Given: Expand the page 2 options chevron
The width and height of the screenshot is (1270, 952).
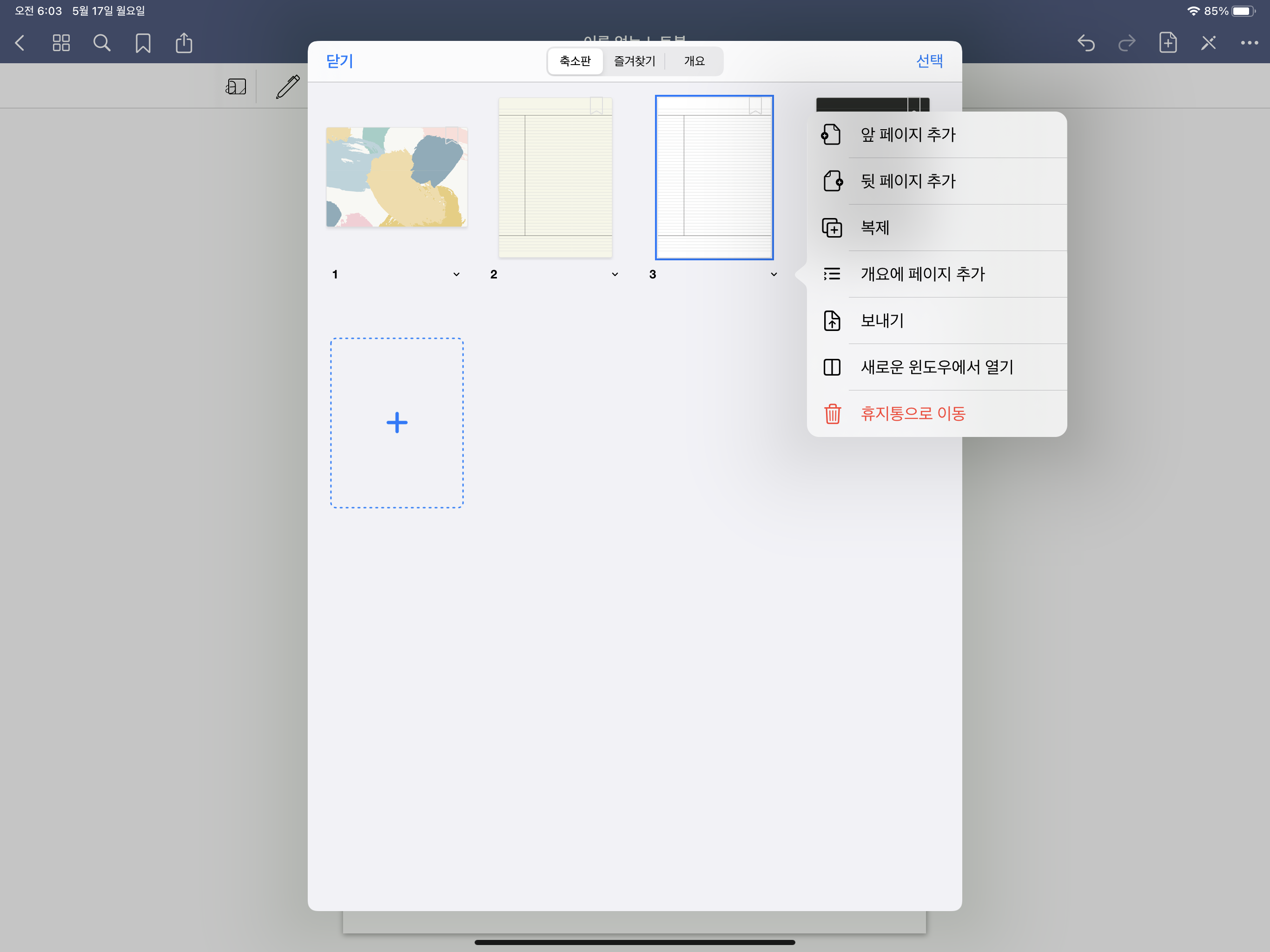Looking at the screenshot, I should coord(615,274).
